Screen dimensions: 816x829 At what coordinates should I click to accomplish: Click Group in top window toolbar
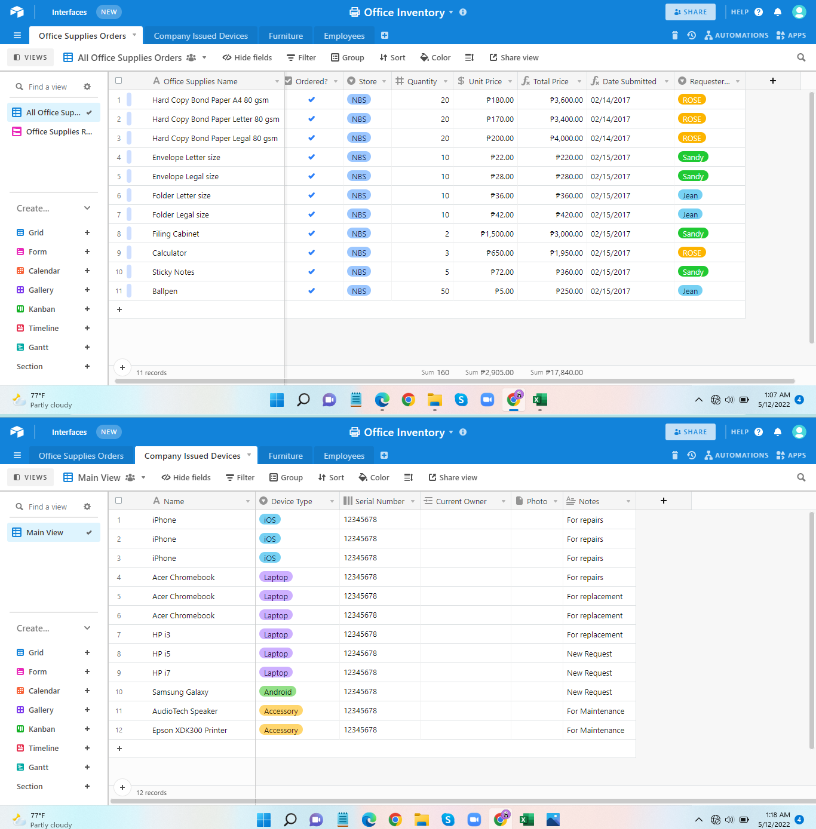pyautogui.click(x=347, y=58)
